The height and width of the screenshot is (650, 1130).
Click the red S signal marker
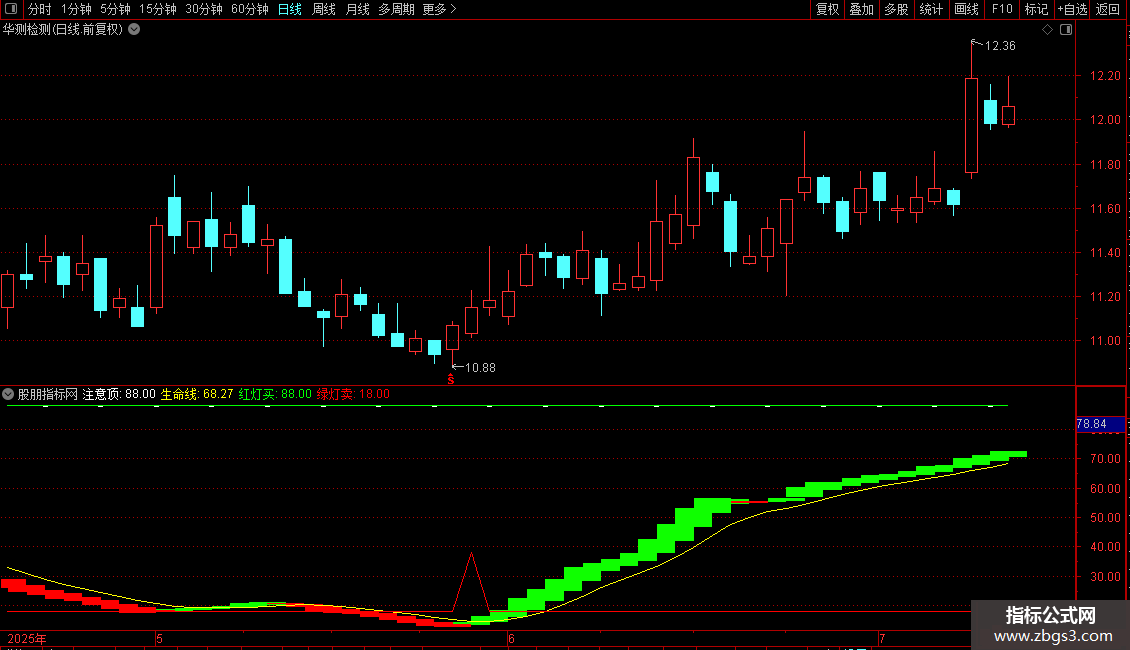tap(451, 379)
